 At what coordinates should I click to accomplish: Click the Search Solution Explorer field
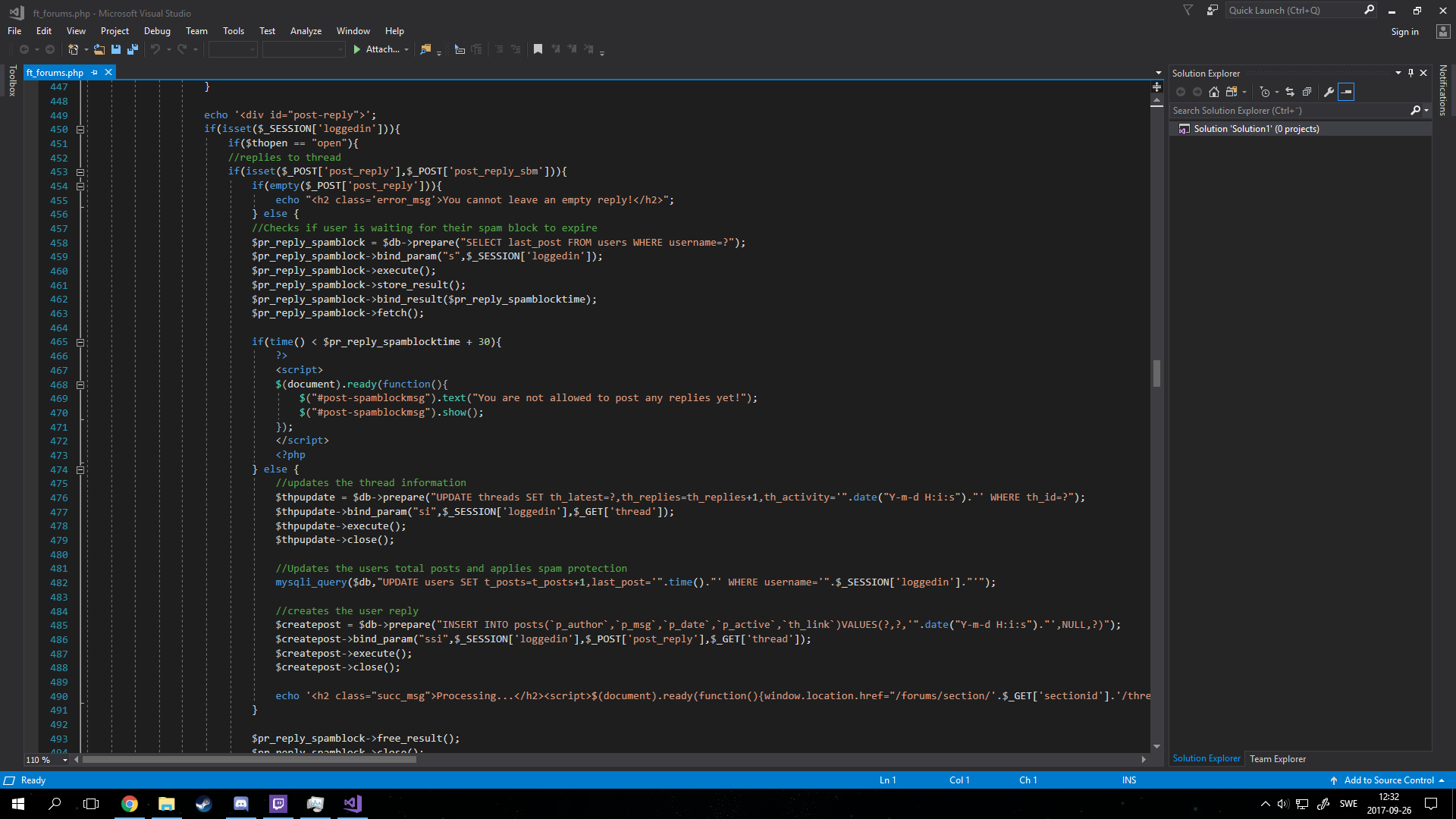(1289, 111)
